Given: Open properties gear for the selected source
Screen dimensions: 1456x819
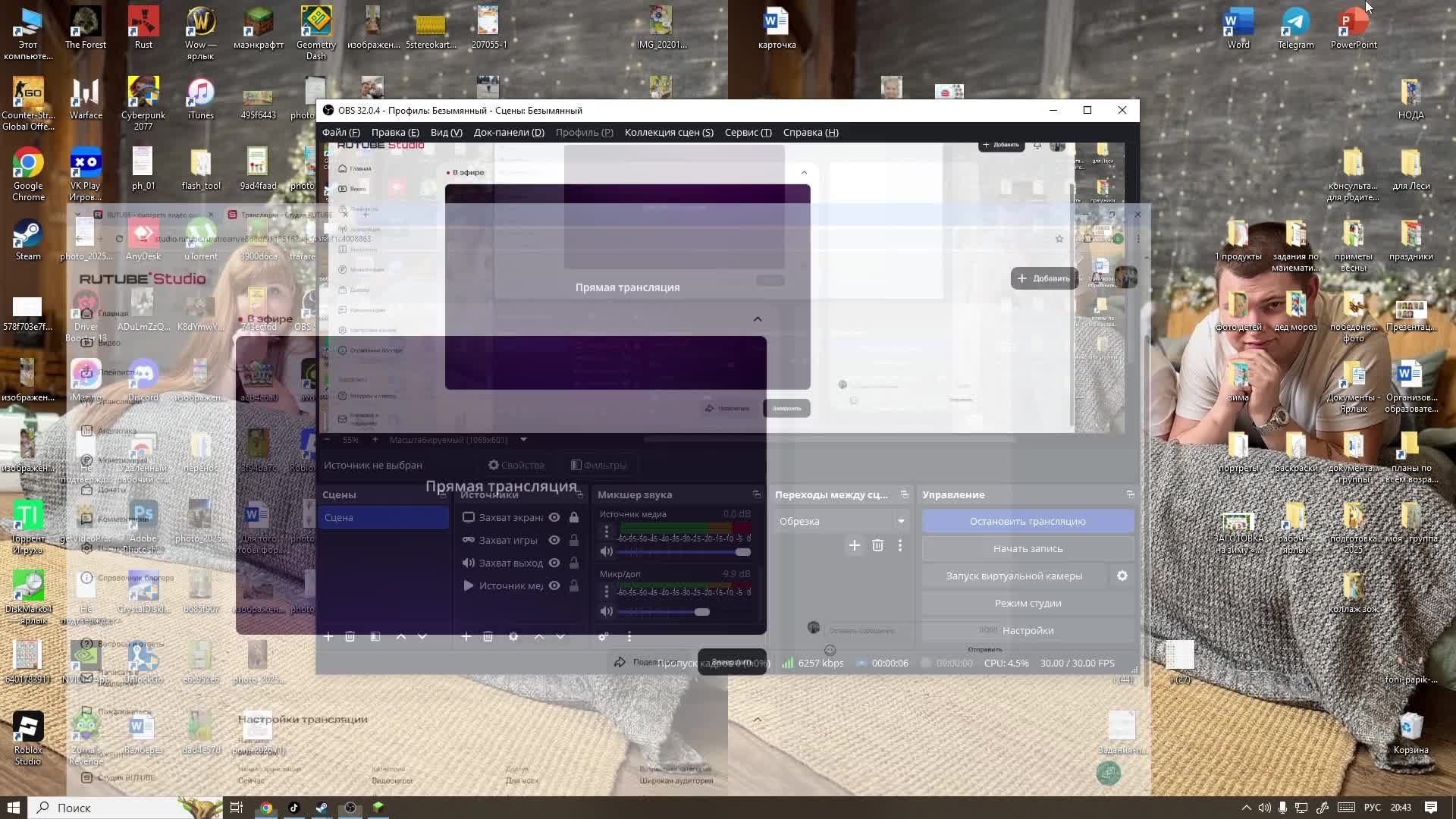Looking at the screenshot, I should point(513,637).
